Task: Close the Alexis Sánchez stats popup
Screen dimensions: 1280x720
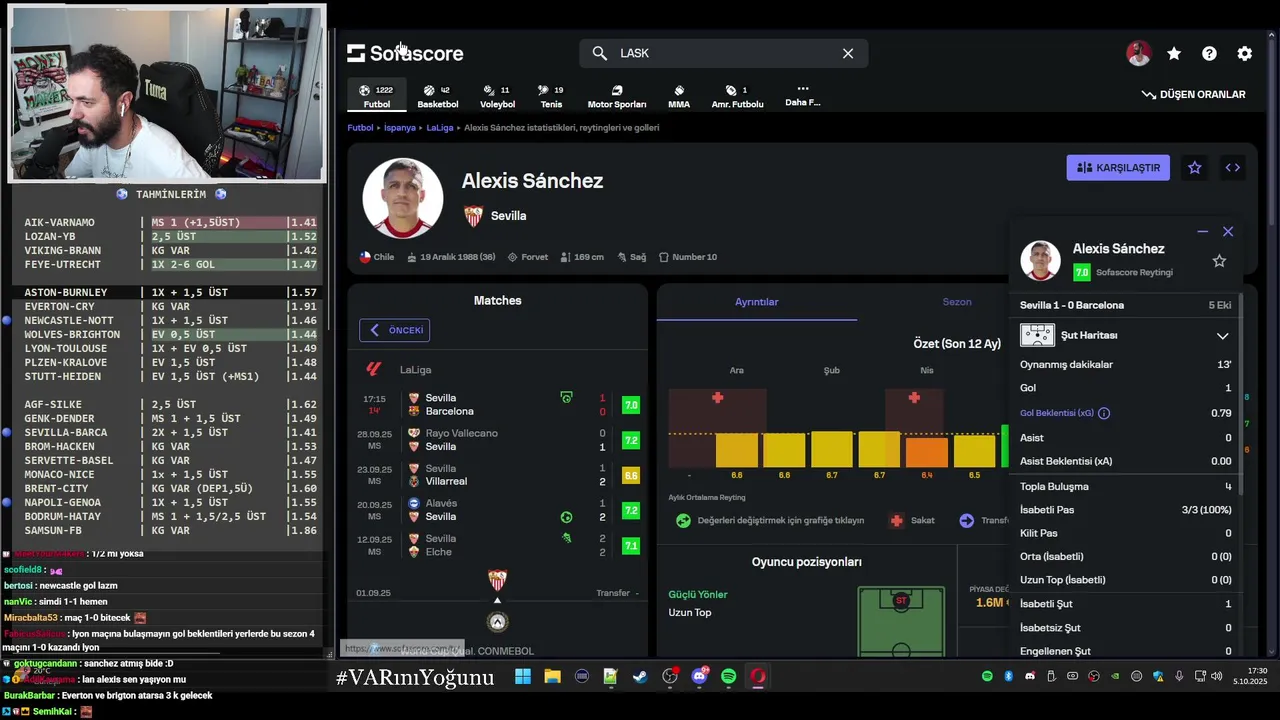Action: coord(1228,231)
